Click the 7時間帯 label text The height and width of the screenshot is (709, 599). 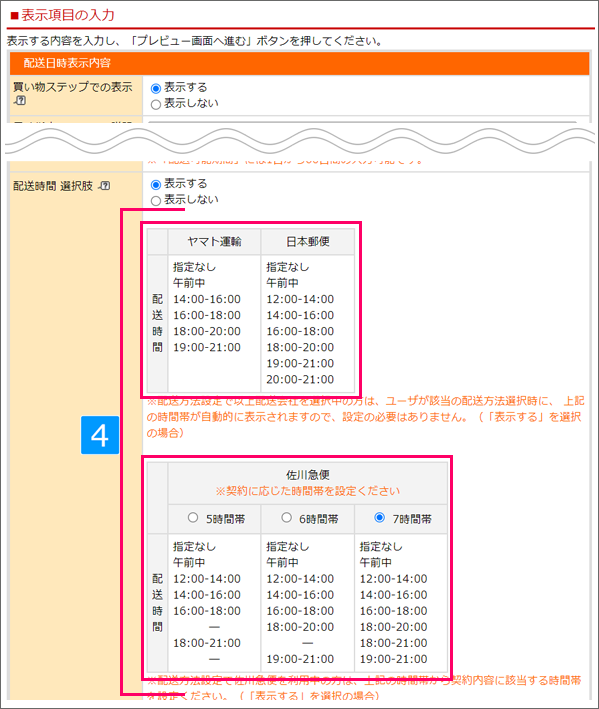412,519
